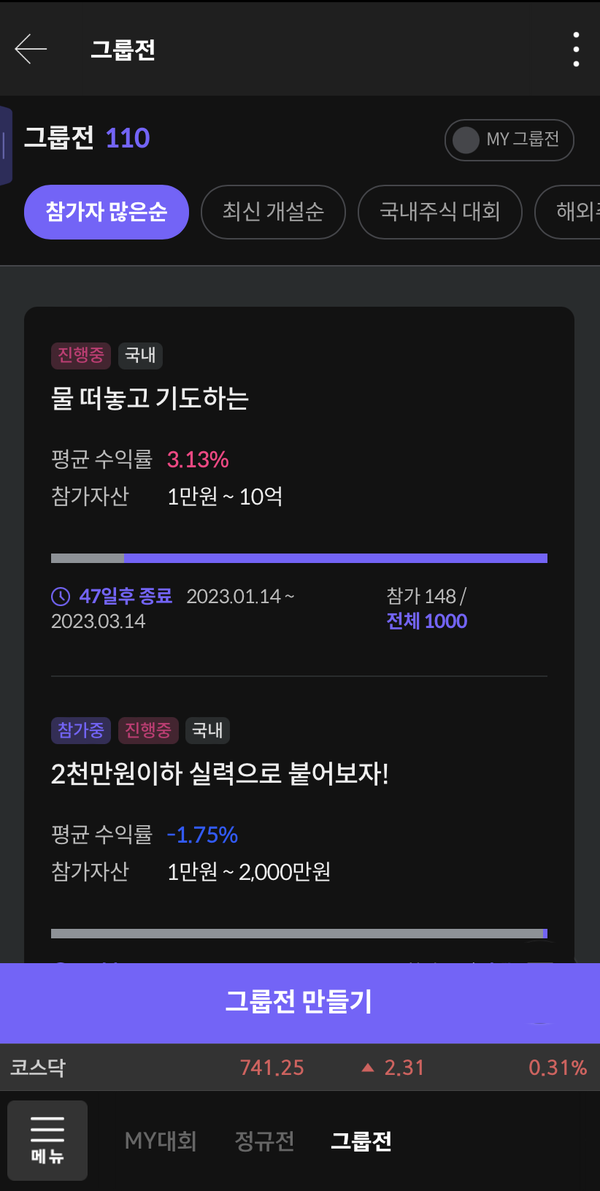Switch to the 정규전 tab
600x1191 pixels.
click(263, 1141)
